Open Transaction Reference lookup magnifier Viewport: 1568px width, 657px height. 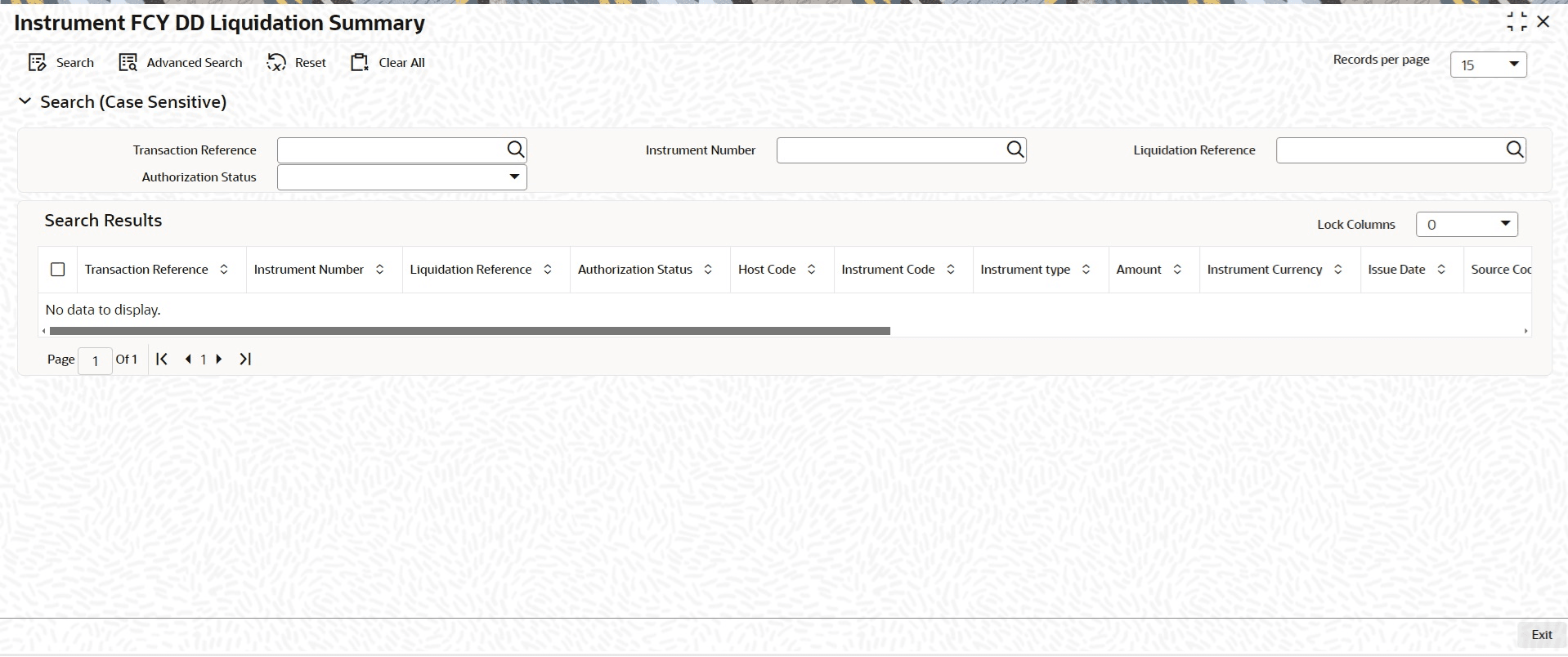pyautogui.click(x=515, y=150)
